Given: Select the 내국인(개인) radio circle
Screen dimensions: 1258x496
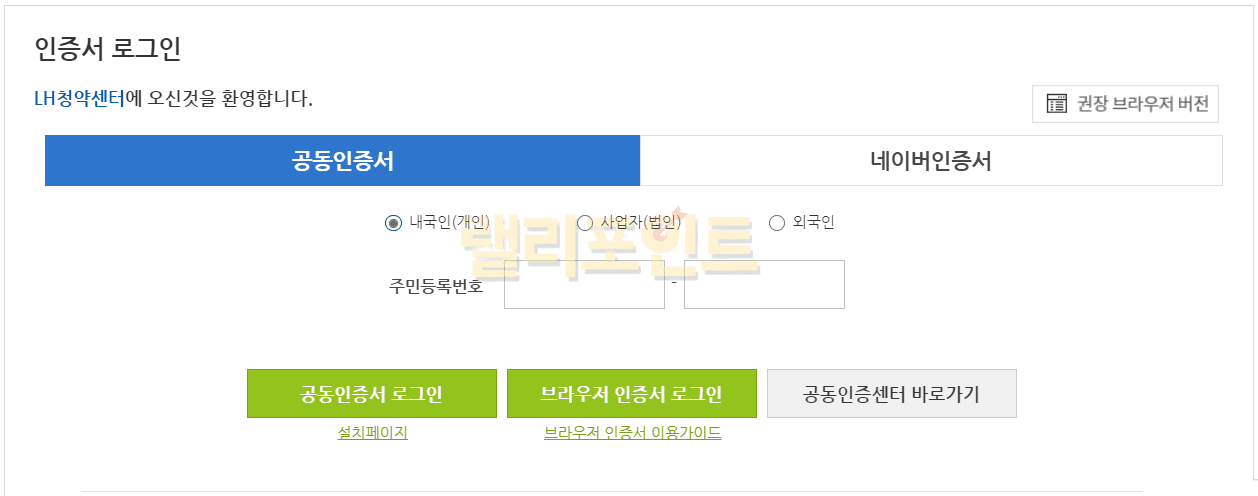Looking at the screenshot, I should (x=393, y=223).
